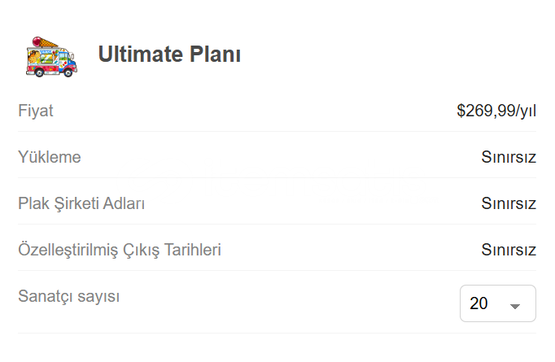Click the Ultimate Planı heading
Image resolution: width=555 pixels, height=362 pixels.
[x=169, y=54]
